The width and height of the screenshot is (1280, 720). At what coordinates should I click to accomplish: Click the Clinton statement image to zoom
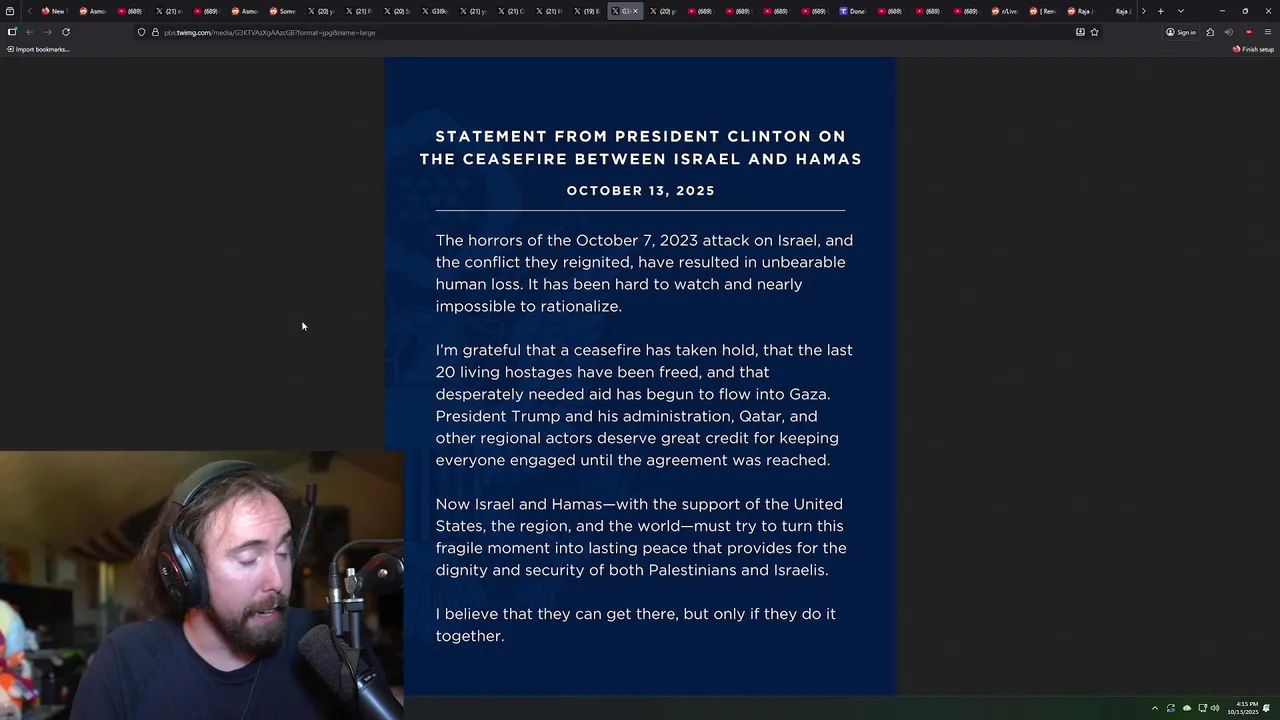(x=640, y=376)
